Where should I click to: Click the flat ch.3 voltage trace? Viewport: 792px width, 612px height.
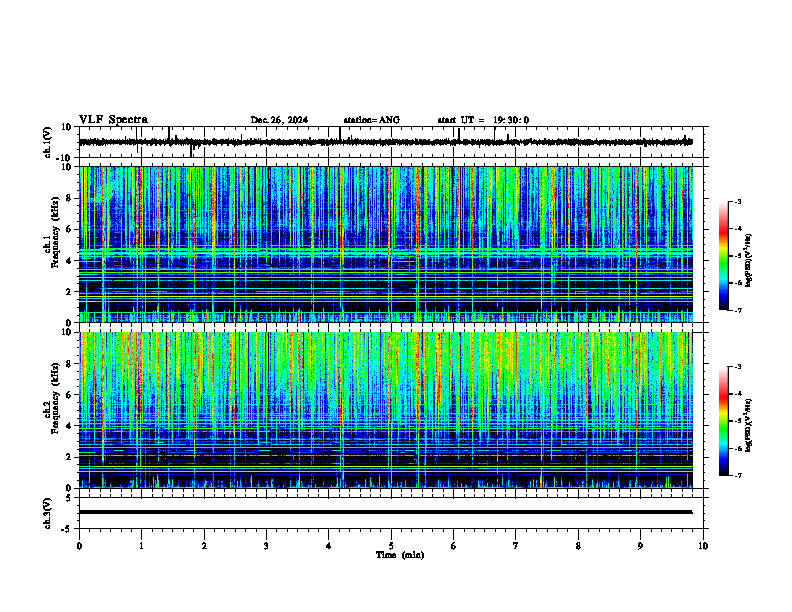[386, 512]
